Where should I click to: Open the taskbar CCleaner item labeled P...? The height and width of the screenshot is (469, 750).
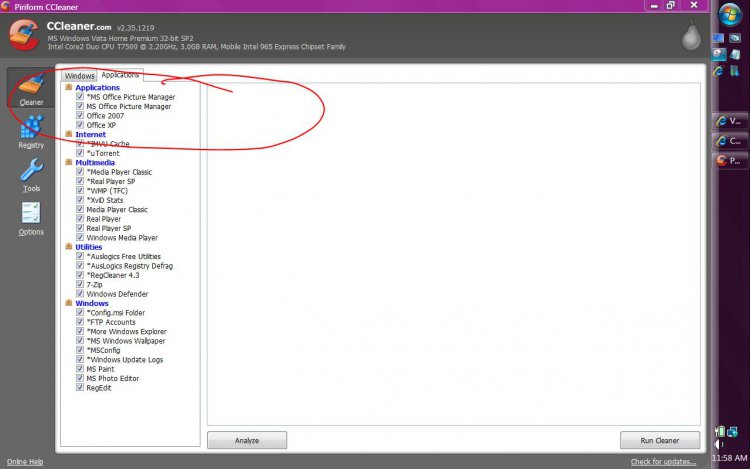point(730,160)
